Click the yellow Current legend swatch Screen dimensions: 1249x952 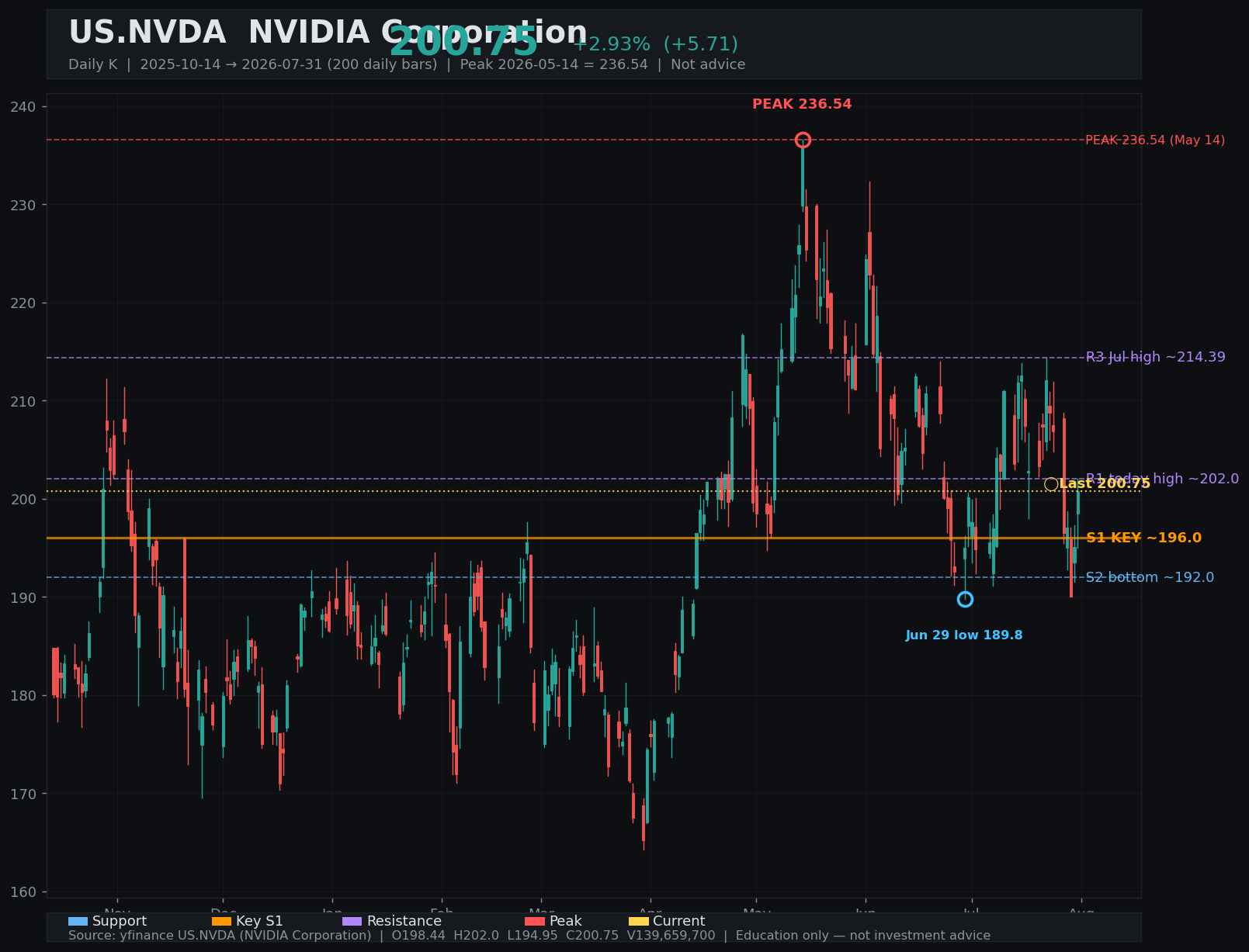(x=639, y=922)
